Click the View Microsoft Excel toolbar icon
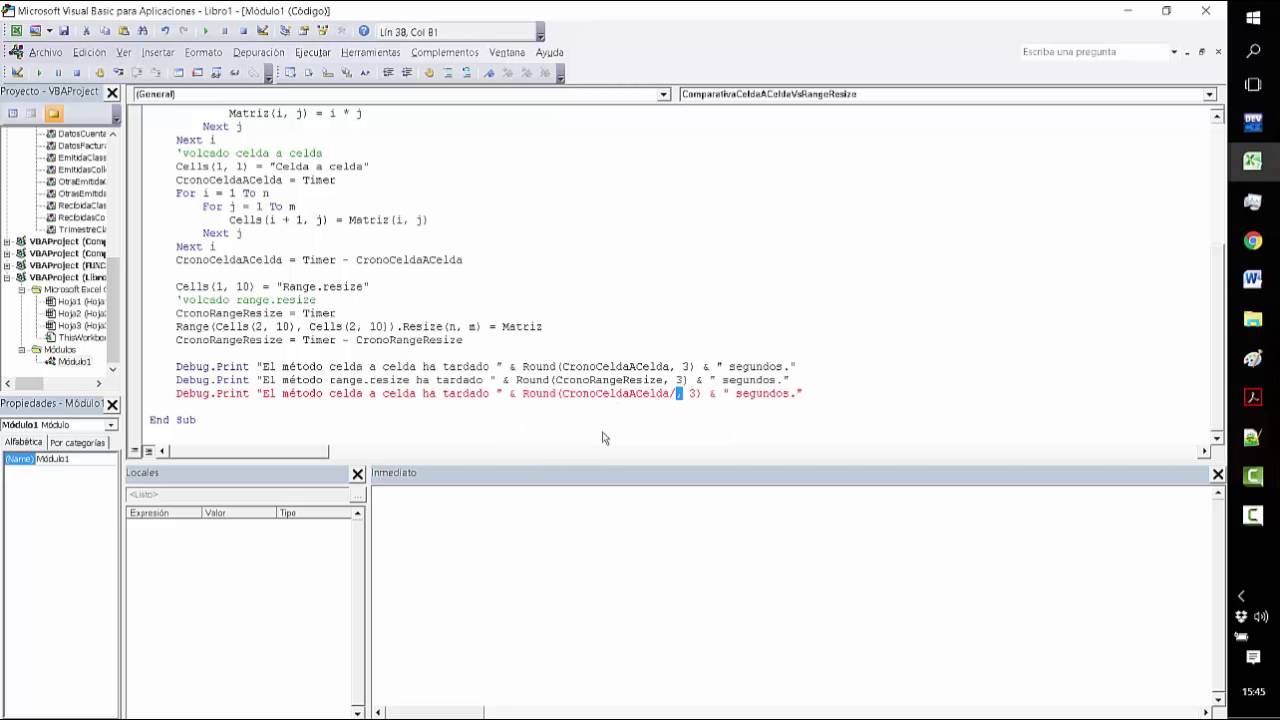Screen dimensions: 1280x720 [16, 31]
